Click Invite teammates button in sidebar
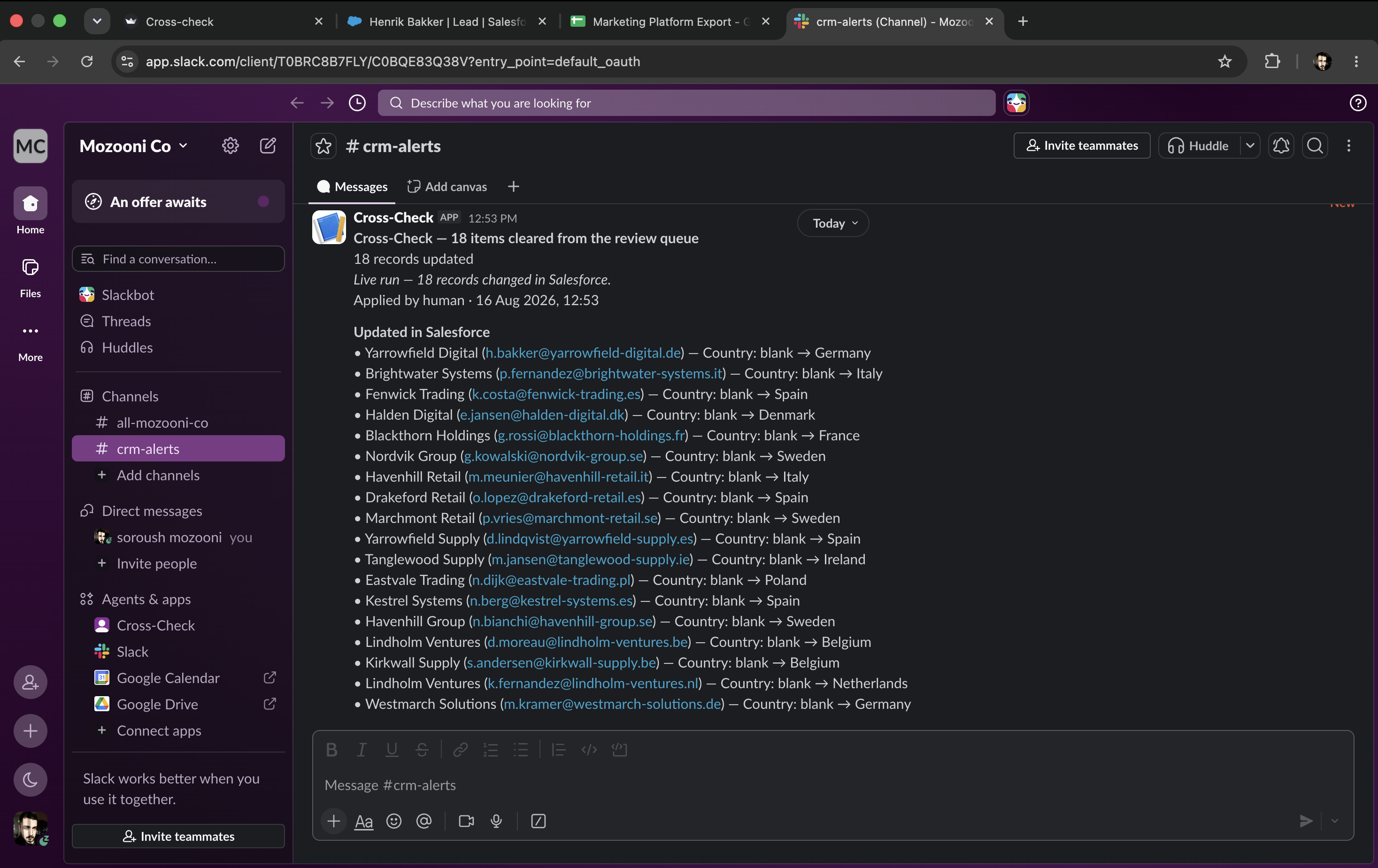Image resolution: width=1378 pixels, height=868 pixels. (x=178, y=836)
